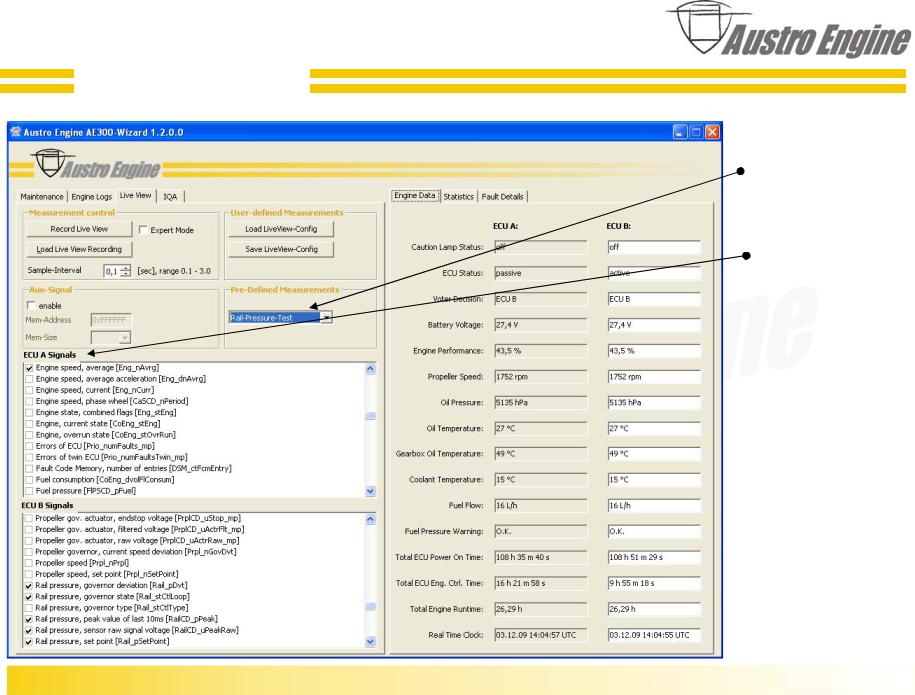This screenshot has width=915, height=695.
Task: Click ECU A Caution Lamp Status field
Action: (540, 247)
